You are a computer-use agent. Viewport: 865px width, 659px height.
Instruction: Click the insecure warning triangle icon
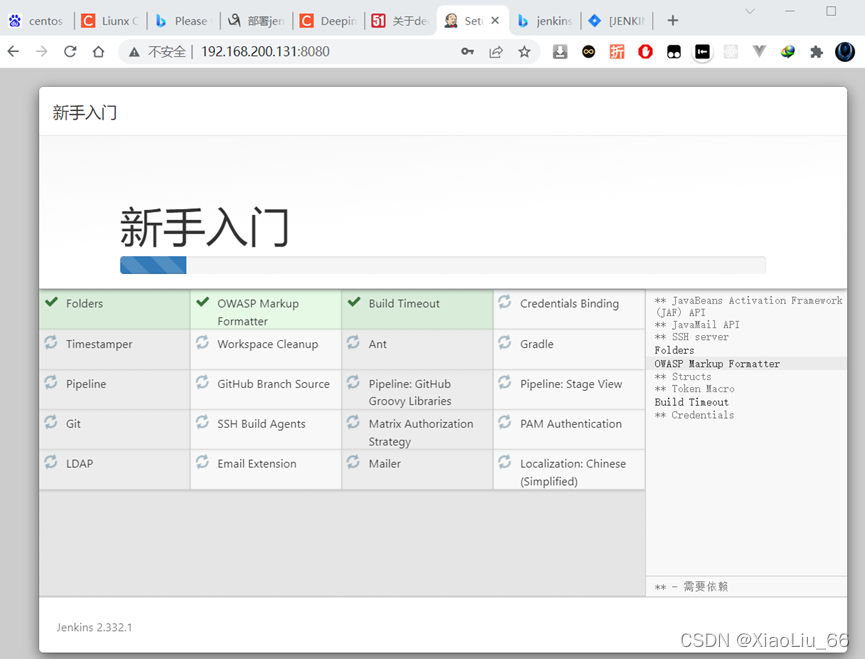[134, 52]
